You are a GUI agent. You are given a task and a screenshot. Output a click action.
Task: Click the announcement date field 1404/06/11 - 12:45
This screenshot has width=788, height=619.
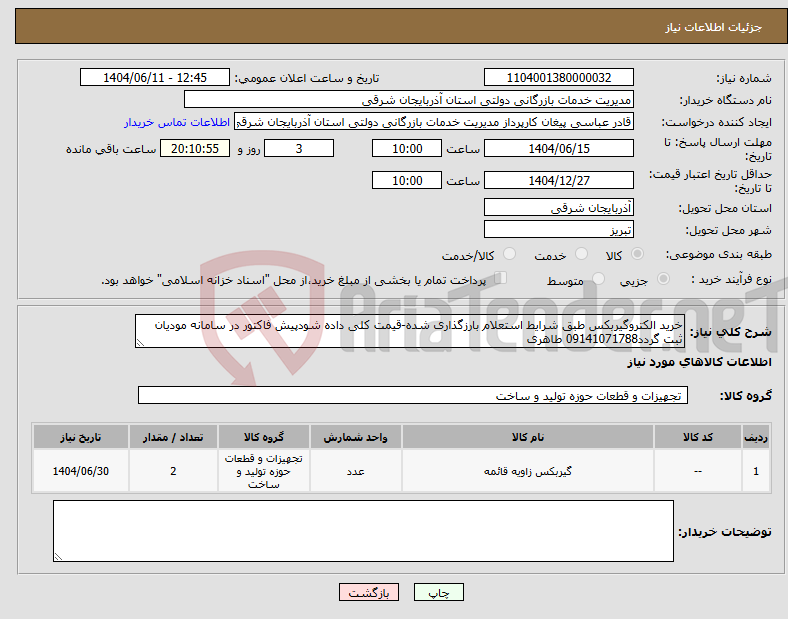(x=155, y=77)
